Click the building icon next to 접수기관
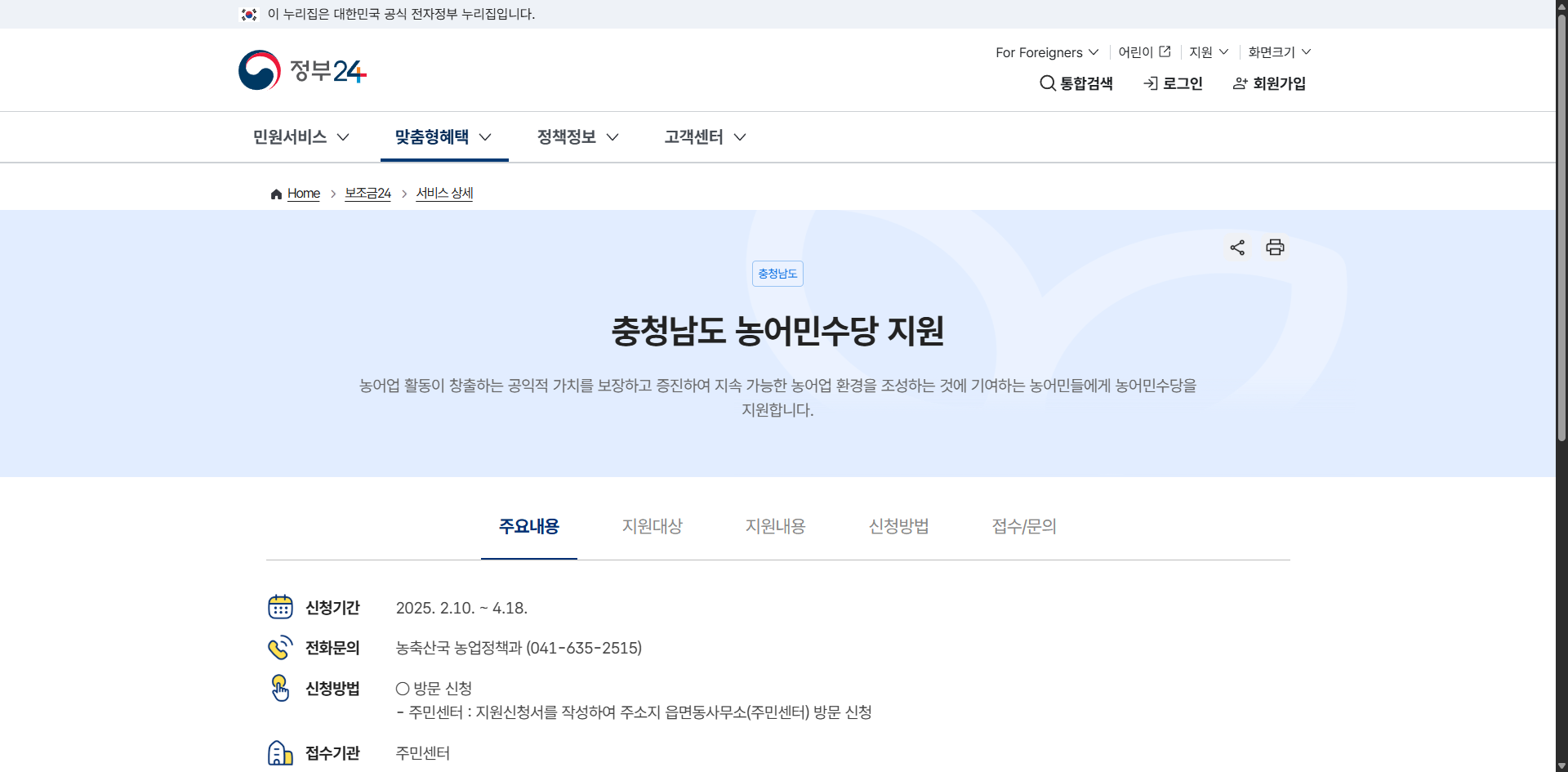 280,752
